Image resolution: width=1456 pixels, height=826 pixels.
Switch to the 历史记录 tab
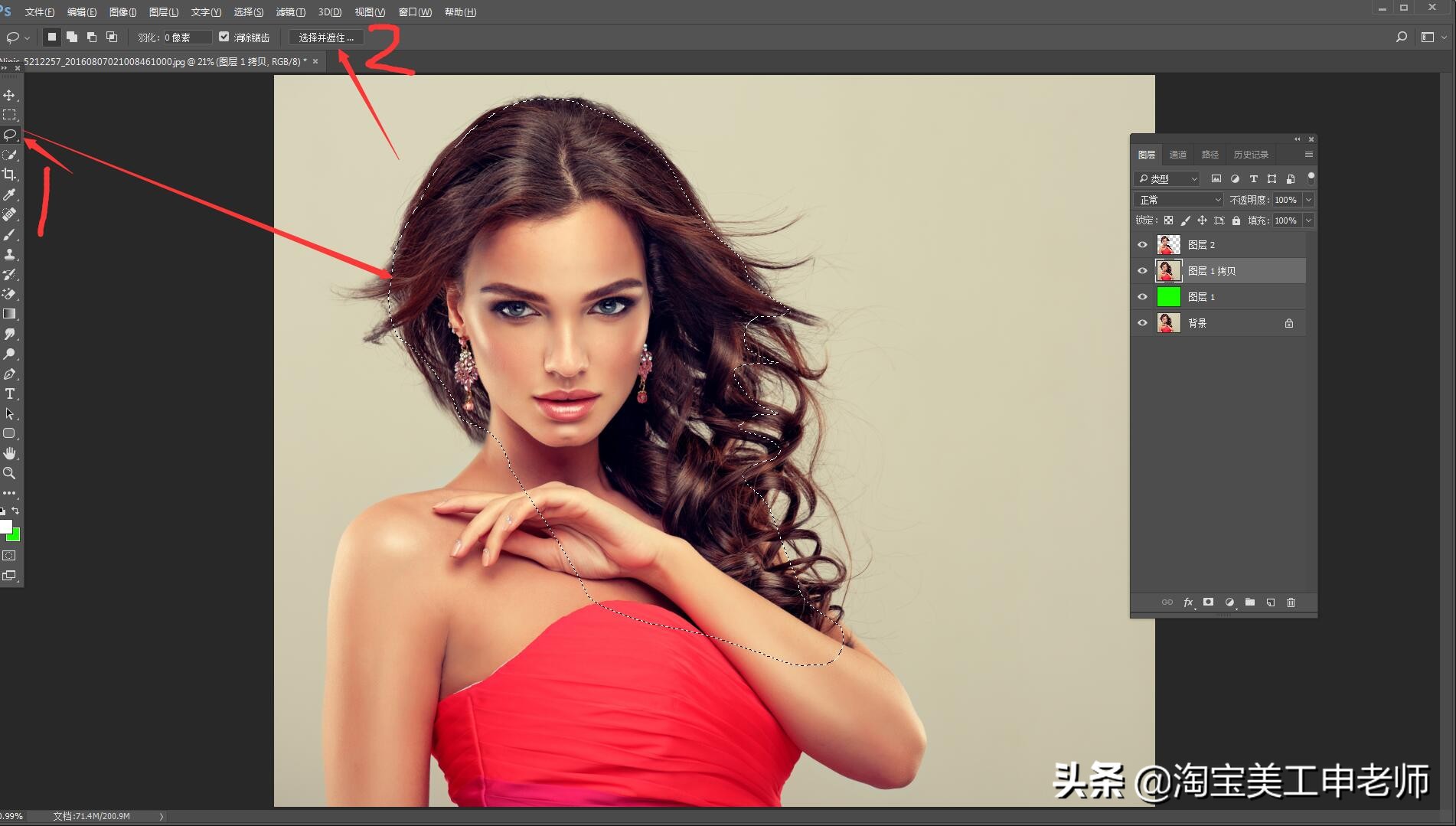[1251, 155]
